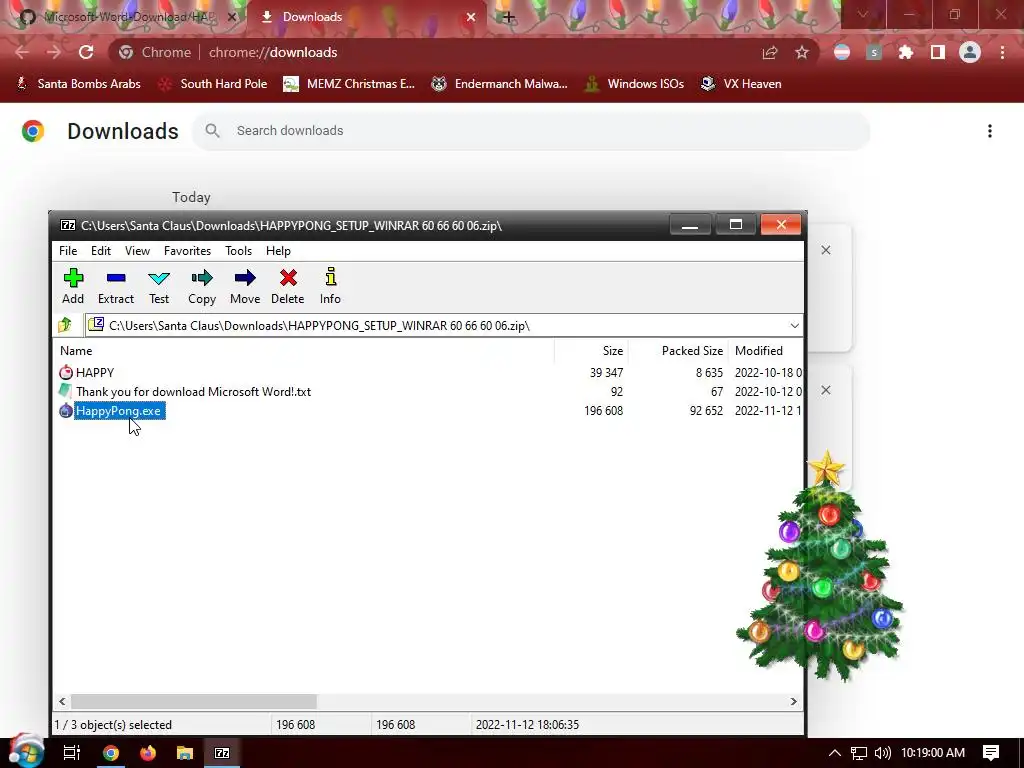This screenshot has height=768, width=1024.
Task: Open the Favorites menu
Action: [x=187, y=251]
